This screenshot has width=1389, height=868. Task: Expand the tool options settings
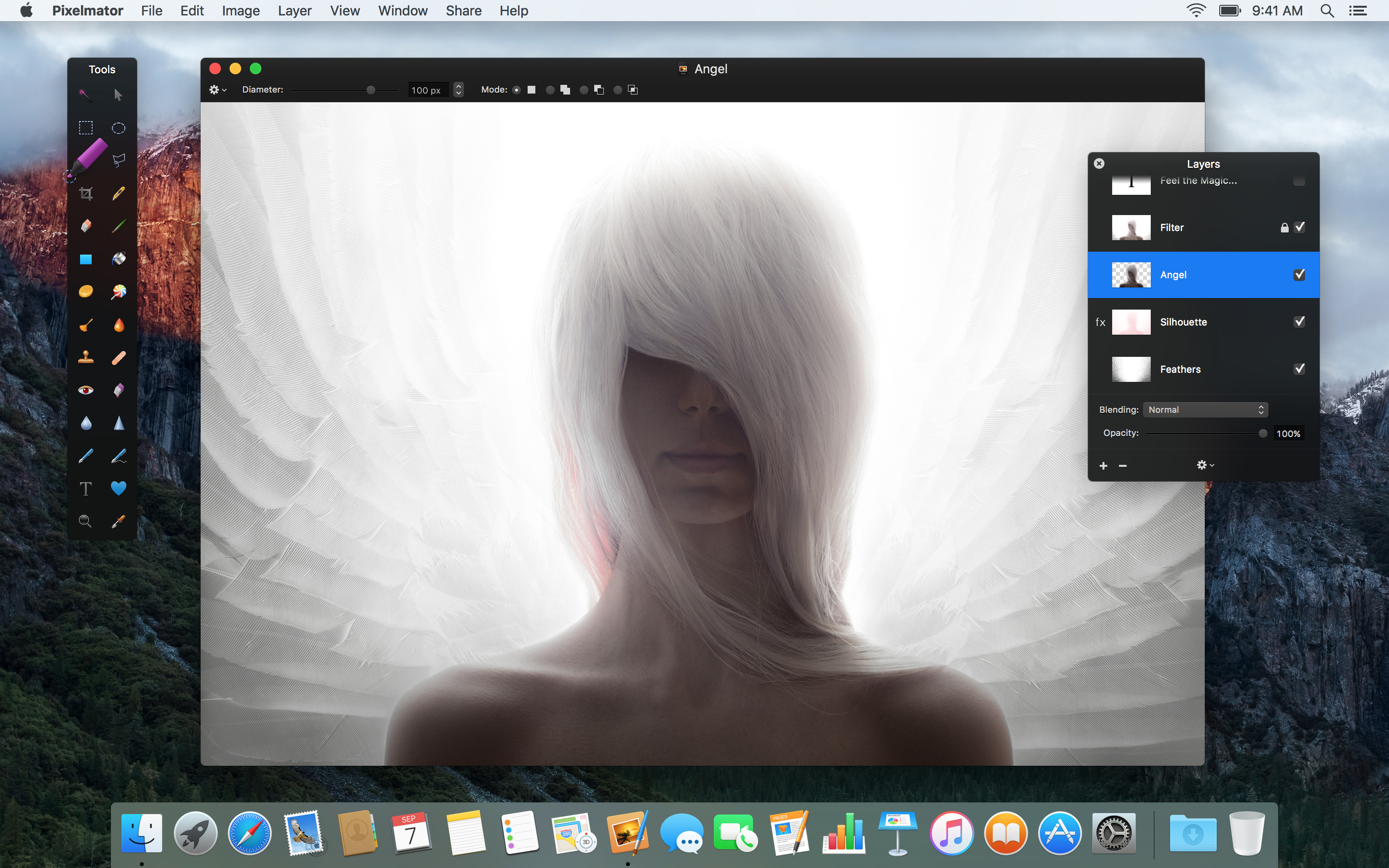pos(217,89)
